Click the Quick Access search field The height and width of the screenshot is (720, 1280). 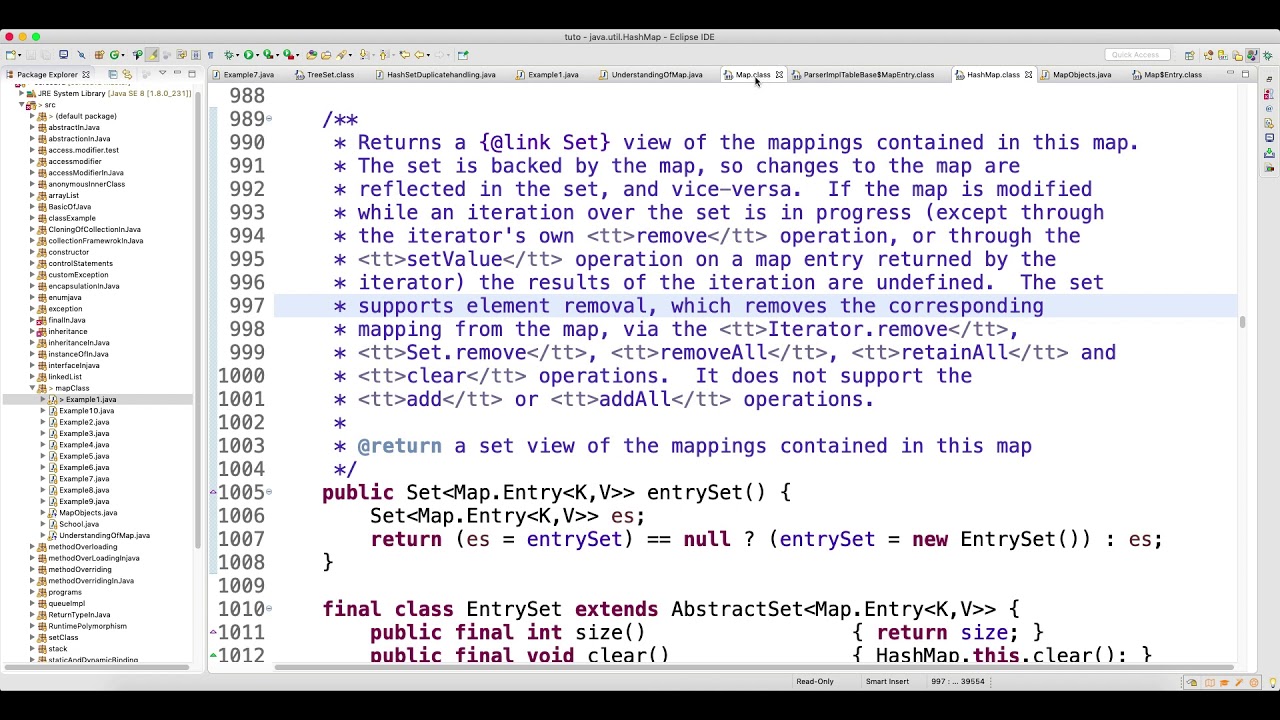pos(1137,55)
